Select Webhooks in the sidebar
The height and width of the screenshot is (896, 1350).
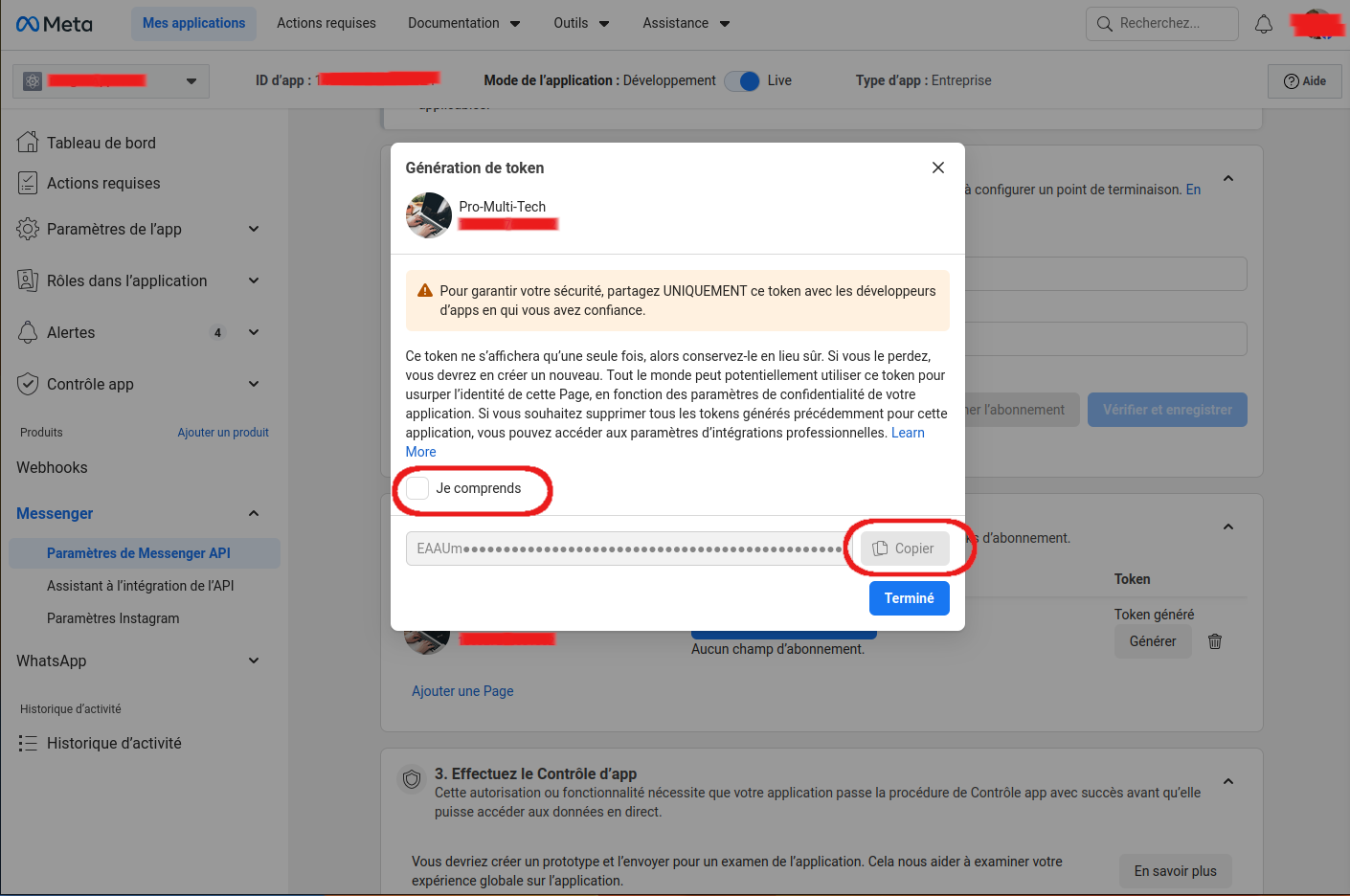(x=52, y=467)
